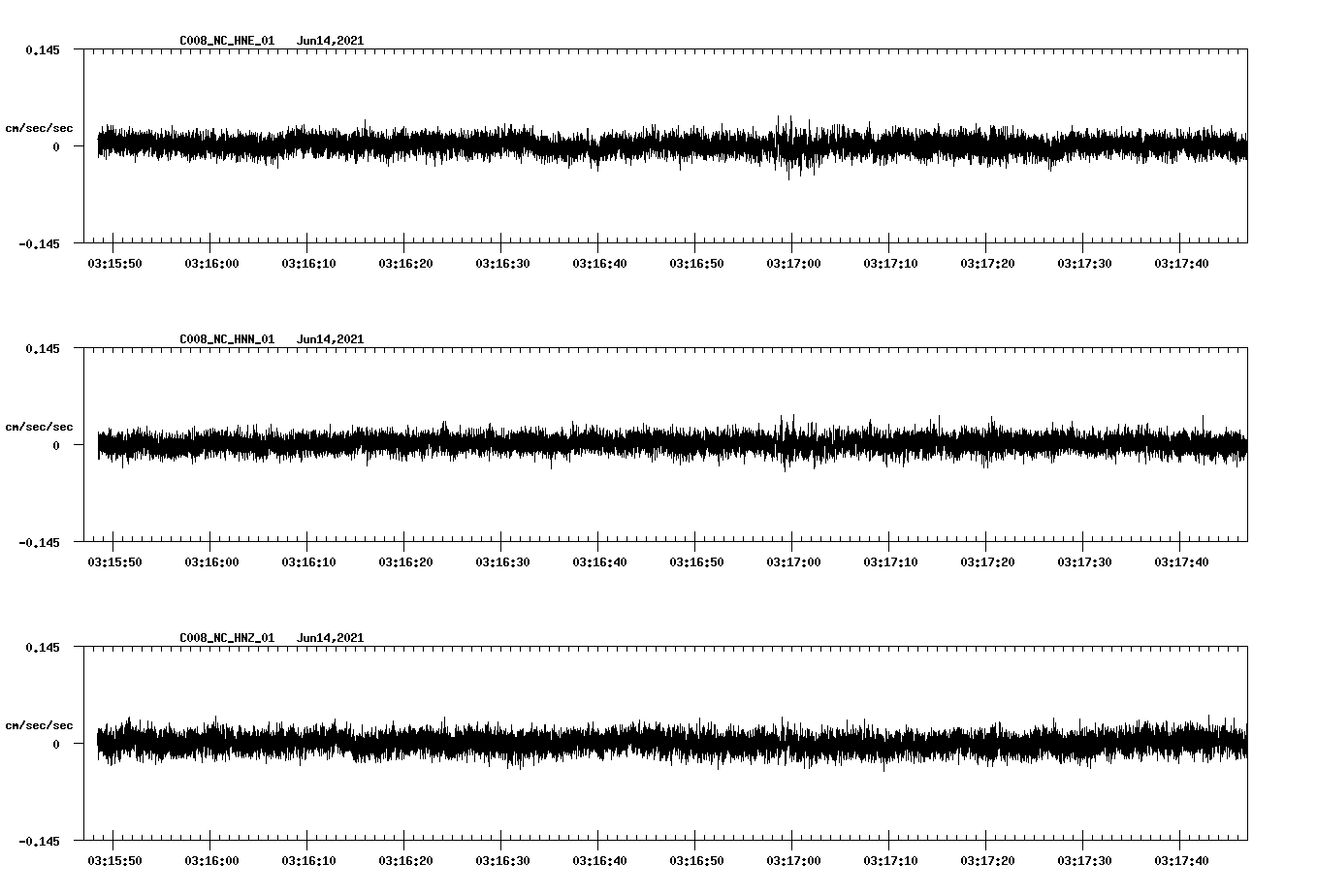Viewport: 1317px width, 896px height.
Task: Click the -0.145 lower axis value on HNZ plot
Action: (39, 841)
